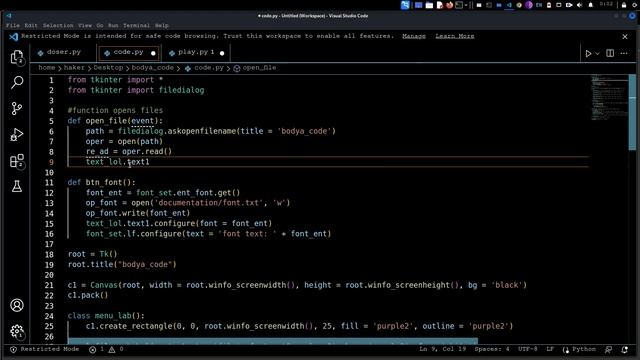The width and height of the screenshot is (640, 360).
Task: Click the home breadcrumb segment
Action: pyautogui.click(x=47, y=68)
